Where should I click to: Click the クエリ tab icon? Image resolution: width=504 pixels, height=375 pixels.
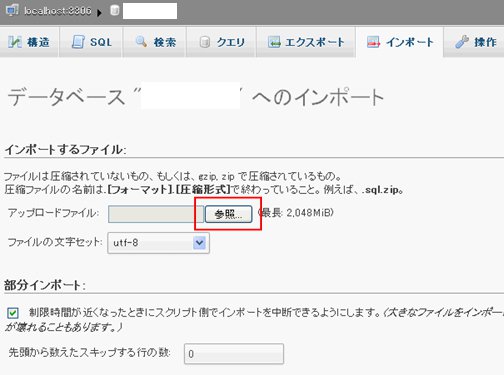pyautogui.click(x=205, y=42)
